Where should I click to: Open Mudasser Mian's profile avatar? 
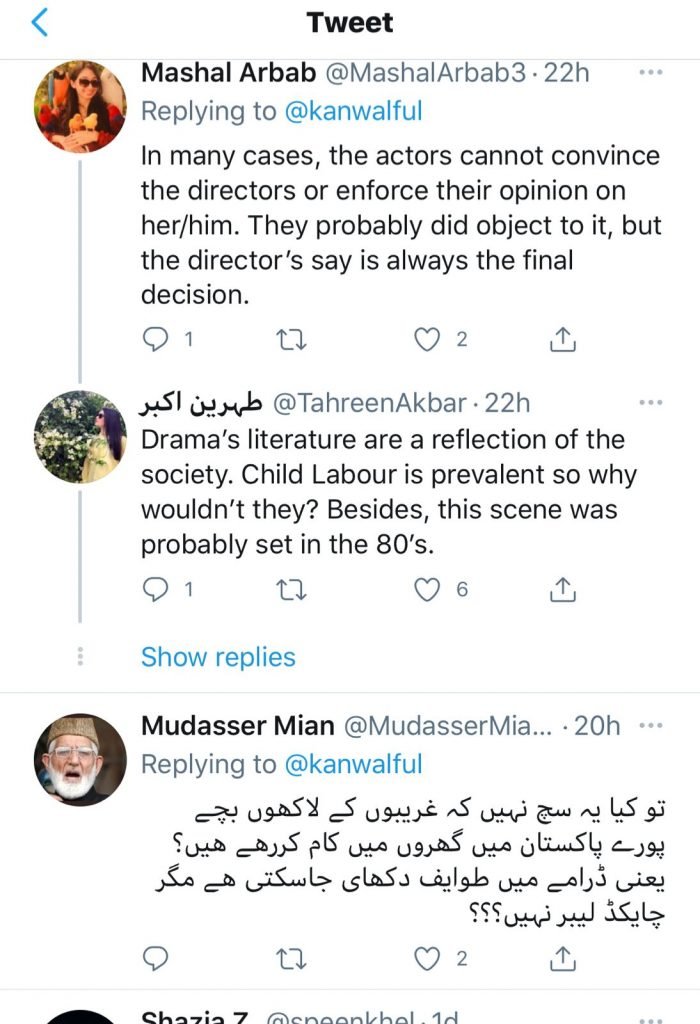click(x=80, y=760)
